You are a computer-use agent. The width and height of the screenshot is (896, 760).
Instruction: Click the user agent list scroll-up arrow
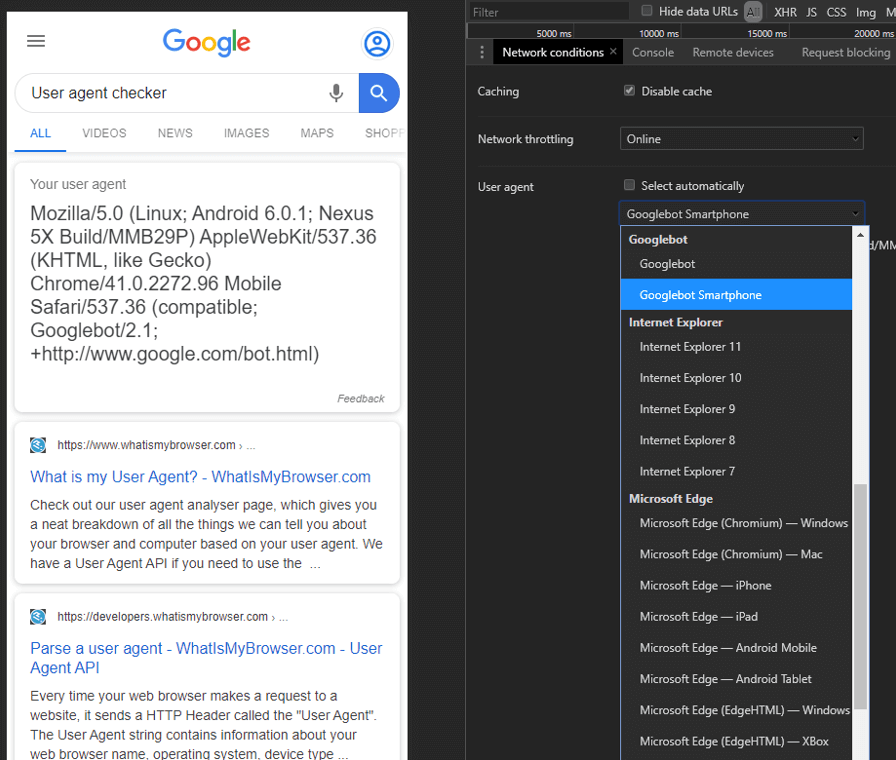[x=860, y=235]
